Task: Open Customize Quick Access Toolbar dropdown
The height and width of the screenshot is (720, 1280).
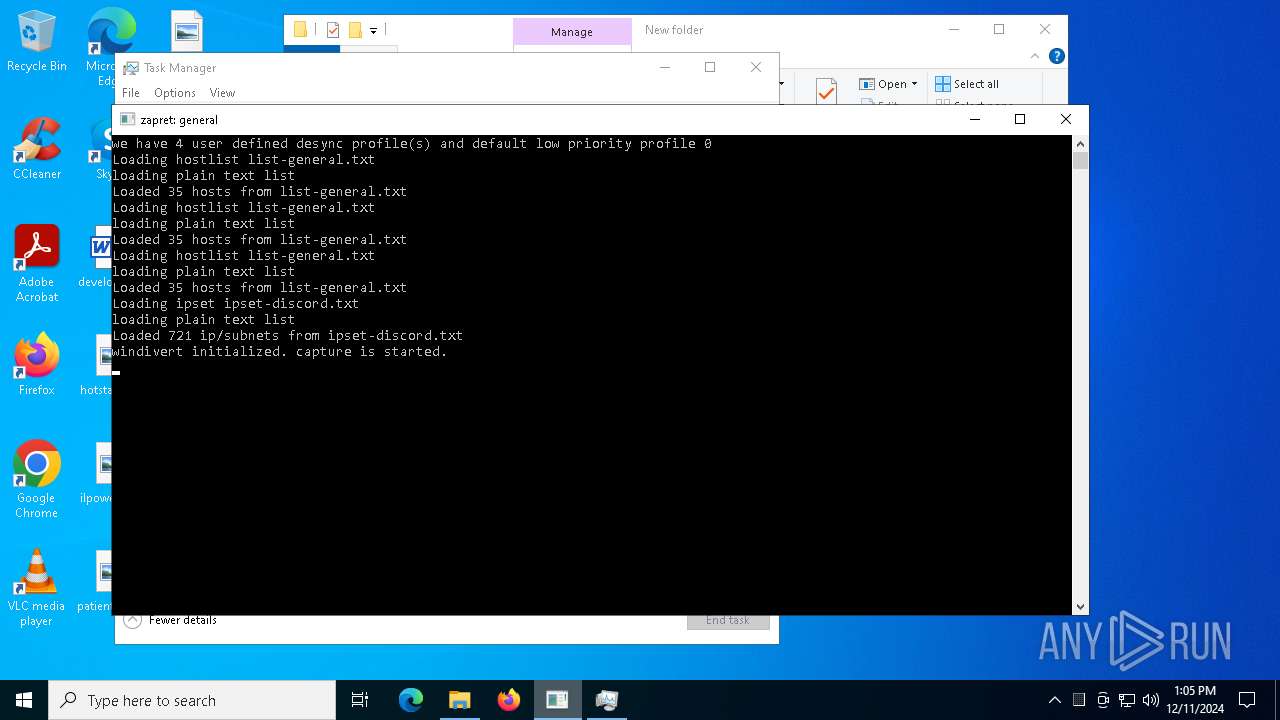Action: pos(373,31)
